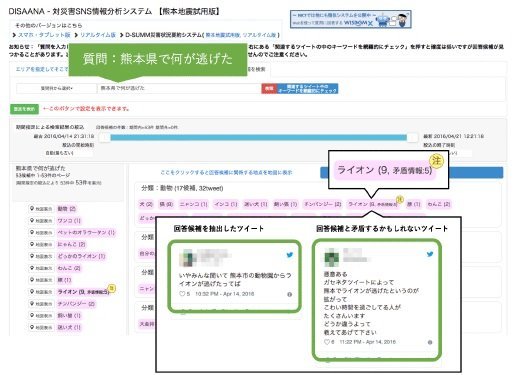Click the blue keyword check button
Screen dimensions: 514x375
point(307,88)
